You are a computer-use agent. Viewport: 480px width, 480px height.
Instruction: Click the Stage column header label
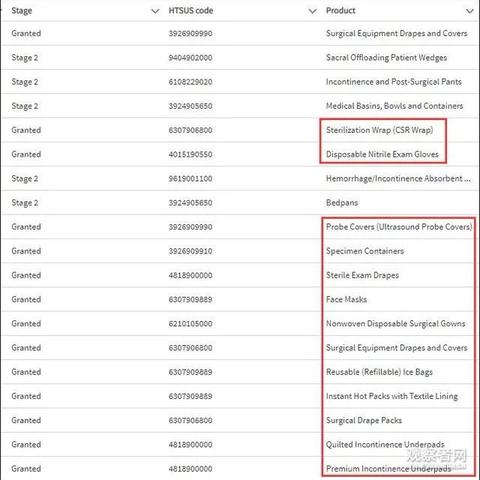click(x=22, y=11)
